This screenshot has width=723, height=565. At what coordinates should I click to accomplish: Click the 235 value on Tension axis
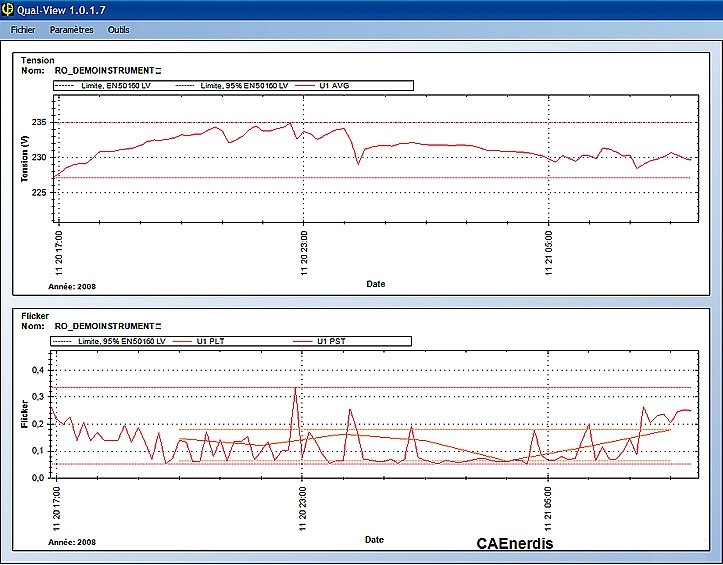(x=39, y=123)
